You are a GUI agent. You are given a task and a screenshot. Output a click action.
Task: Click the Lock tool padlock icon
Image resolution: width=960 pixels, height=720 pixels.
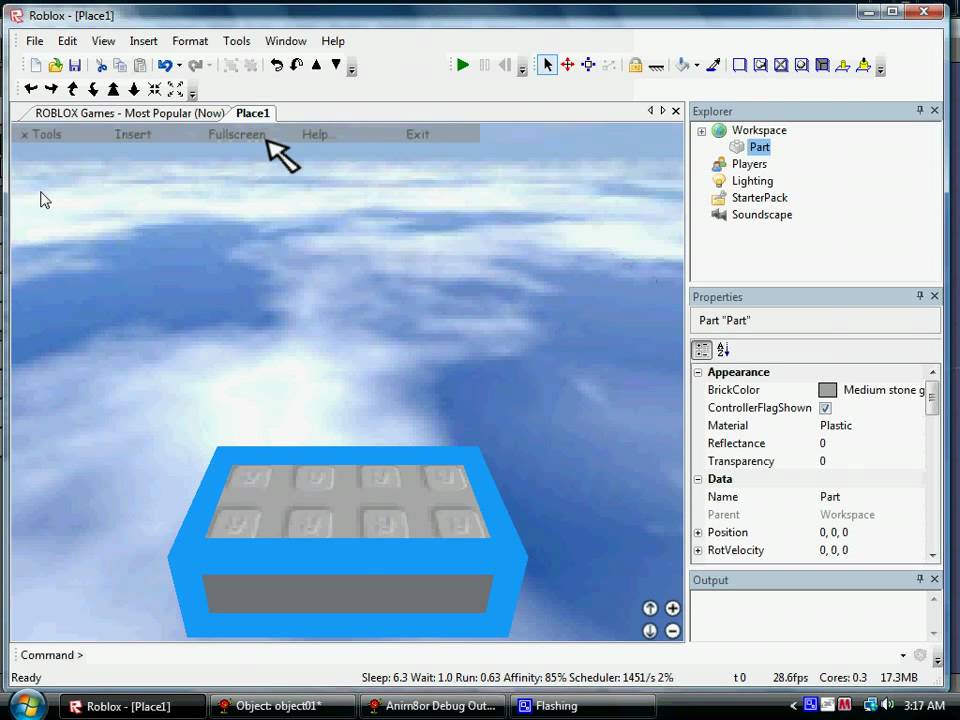[x=635, y=65]
